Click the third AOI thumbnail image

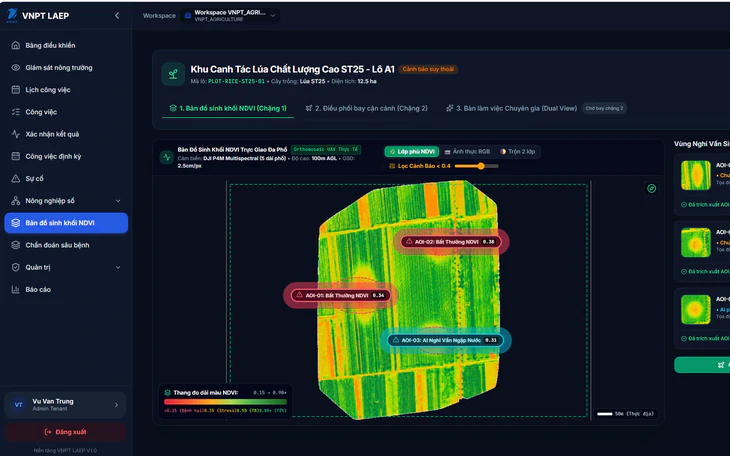[696, 309]
